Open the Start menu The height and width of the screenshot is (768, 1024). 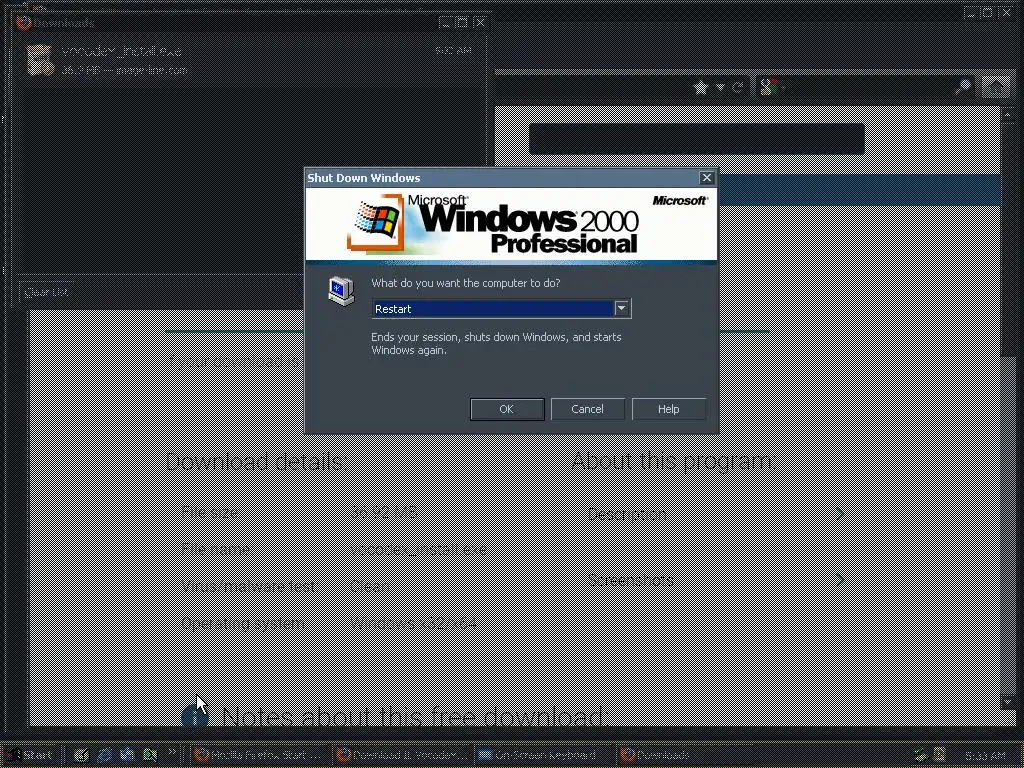tap(29, 755)
